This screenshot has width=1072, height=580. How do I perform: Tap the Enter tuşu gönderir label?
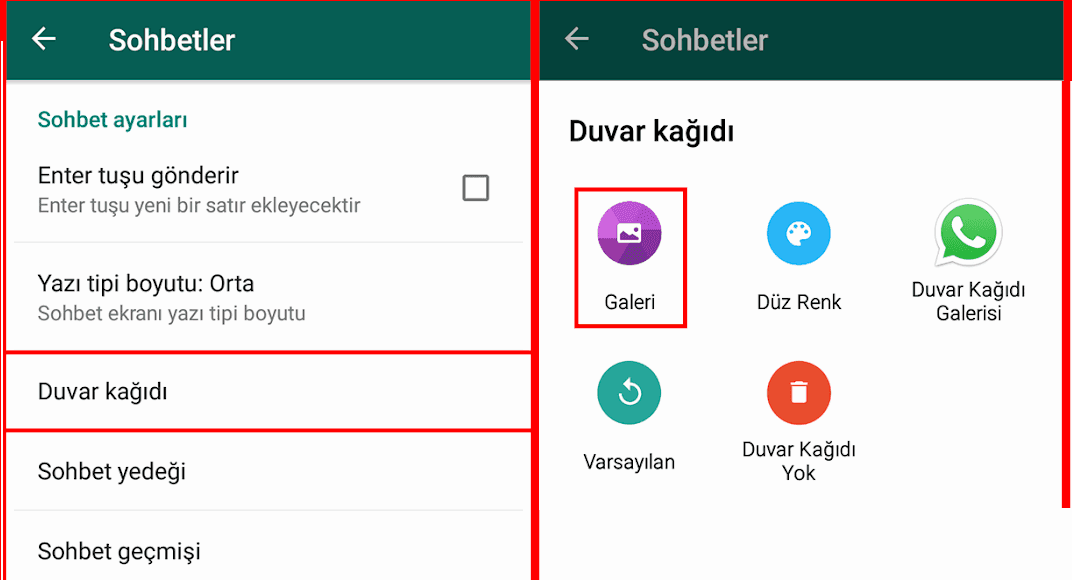click(138, 176)
